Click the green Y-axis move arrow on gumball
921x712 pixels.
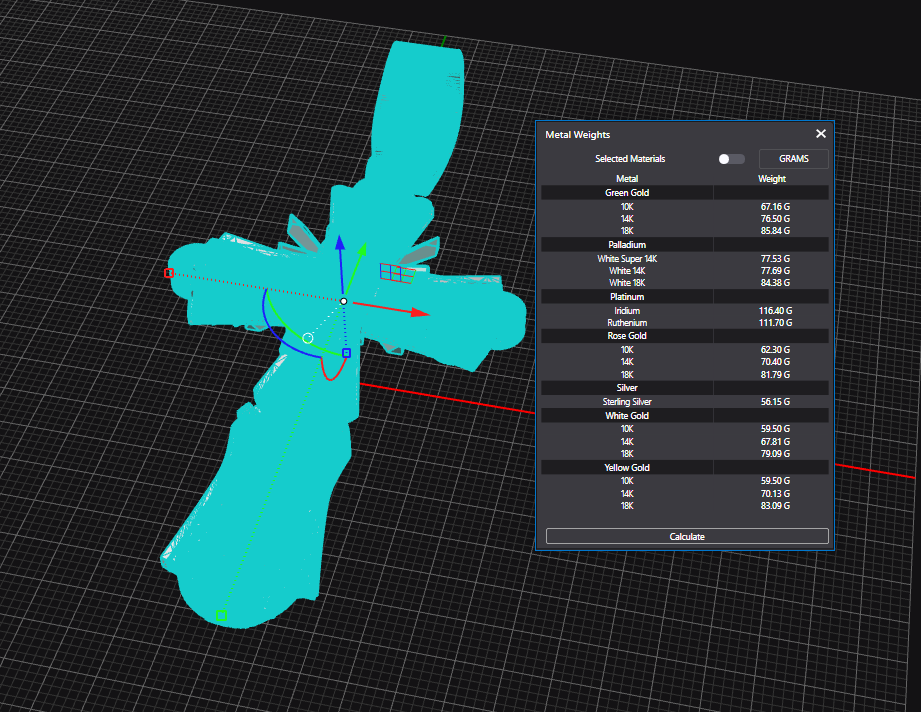tap(362, 248)
